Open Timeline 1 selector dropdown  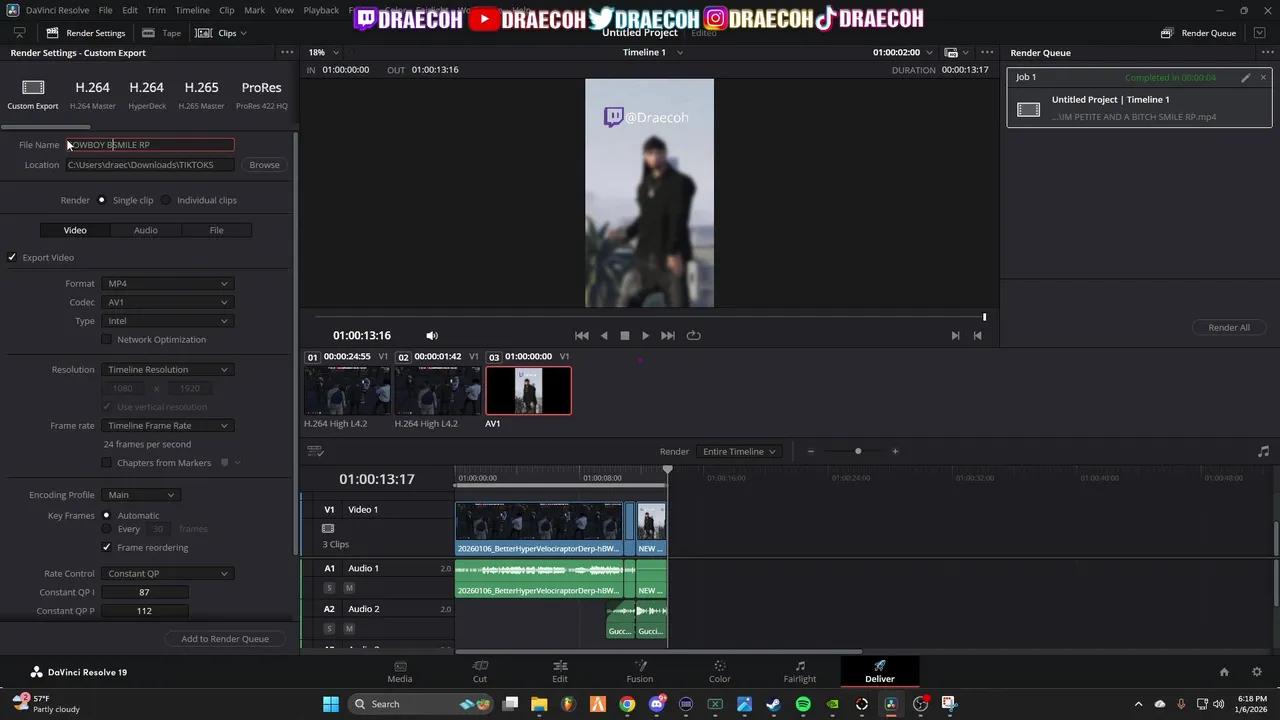click(653, 52)
